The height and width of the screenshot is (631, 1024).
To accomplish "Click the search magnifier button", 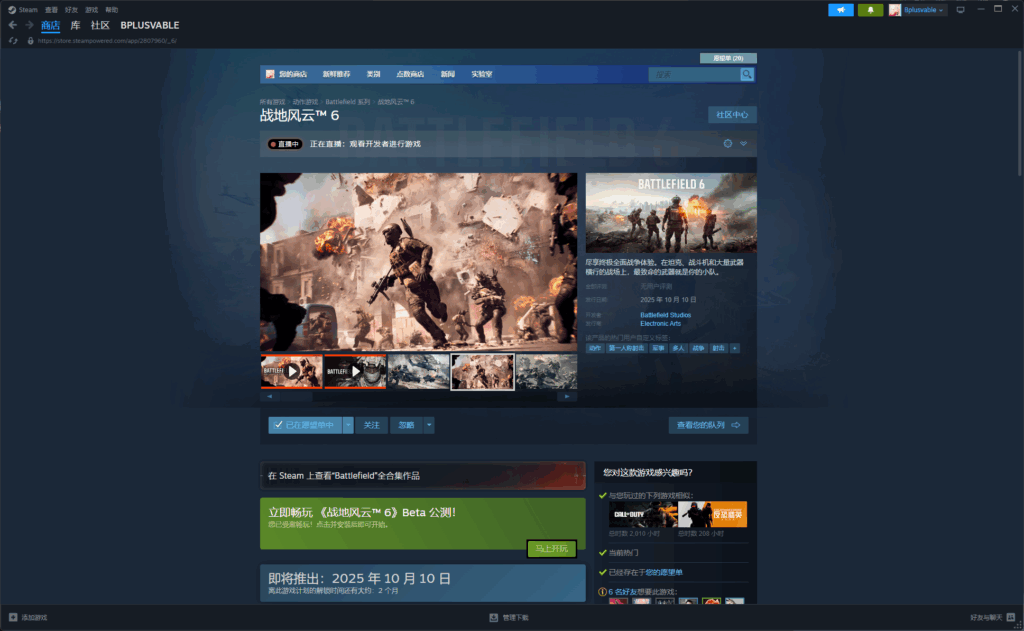I will point(746,74).
